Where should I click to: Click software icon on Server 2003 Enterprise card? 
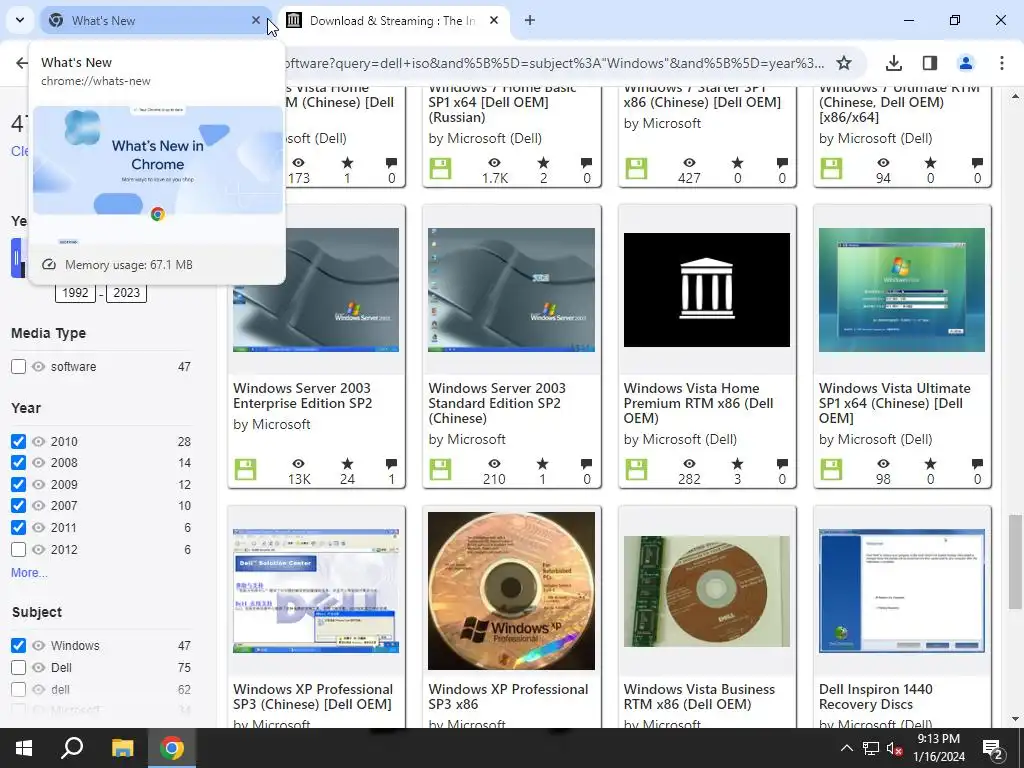click(246, 470)
